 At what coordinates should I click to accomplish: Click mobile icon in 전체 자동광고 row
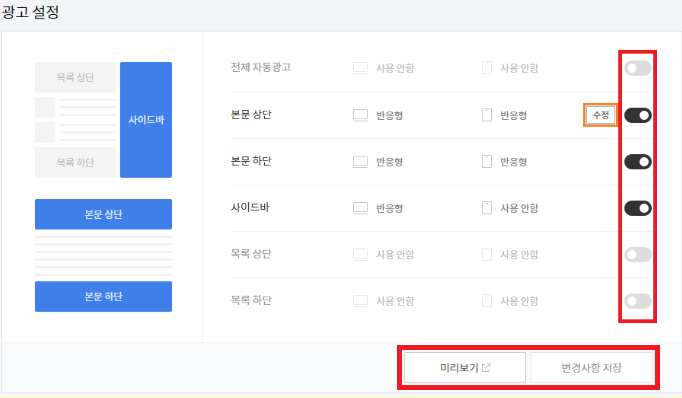tap(487, 68)
